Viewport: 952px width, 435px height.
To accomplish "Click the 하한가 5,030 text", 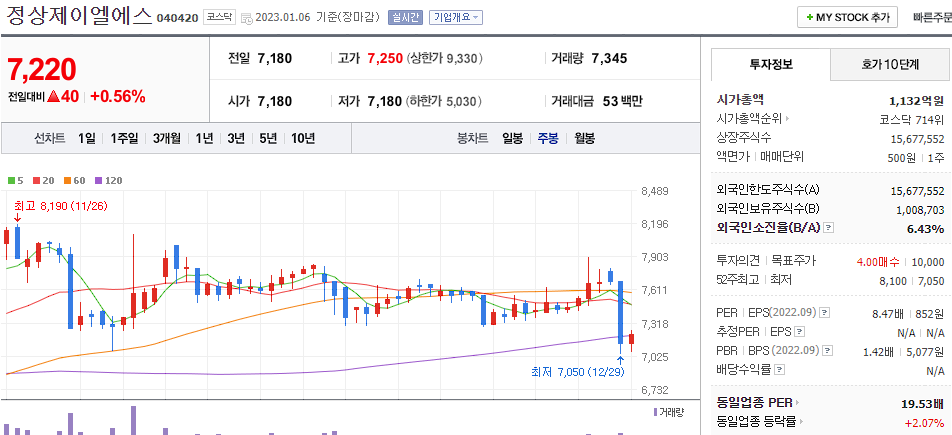I will point(444,101).
